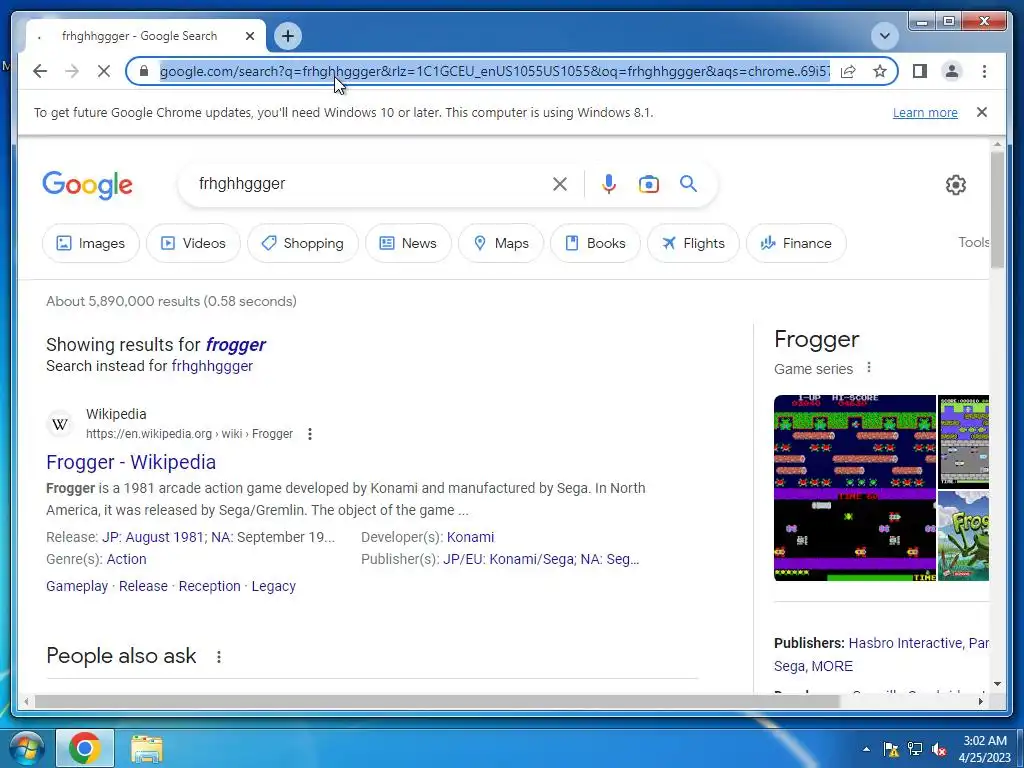
Task: Open the Hasbro Interactive publisher link
Action: tap(905, 643)
